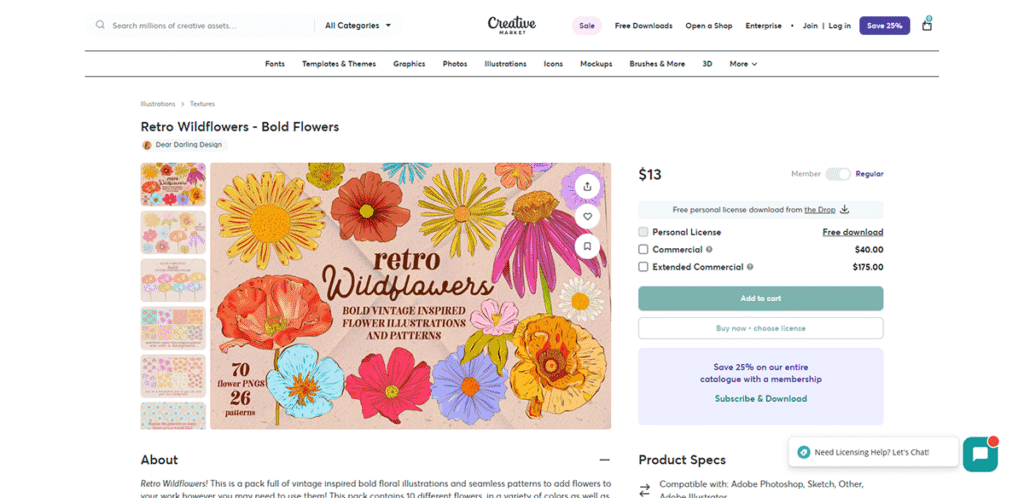Screen dimensions: 1024x498
Task: Check the Commercial license checkbox
Action: pos(643,249)
